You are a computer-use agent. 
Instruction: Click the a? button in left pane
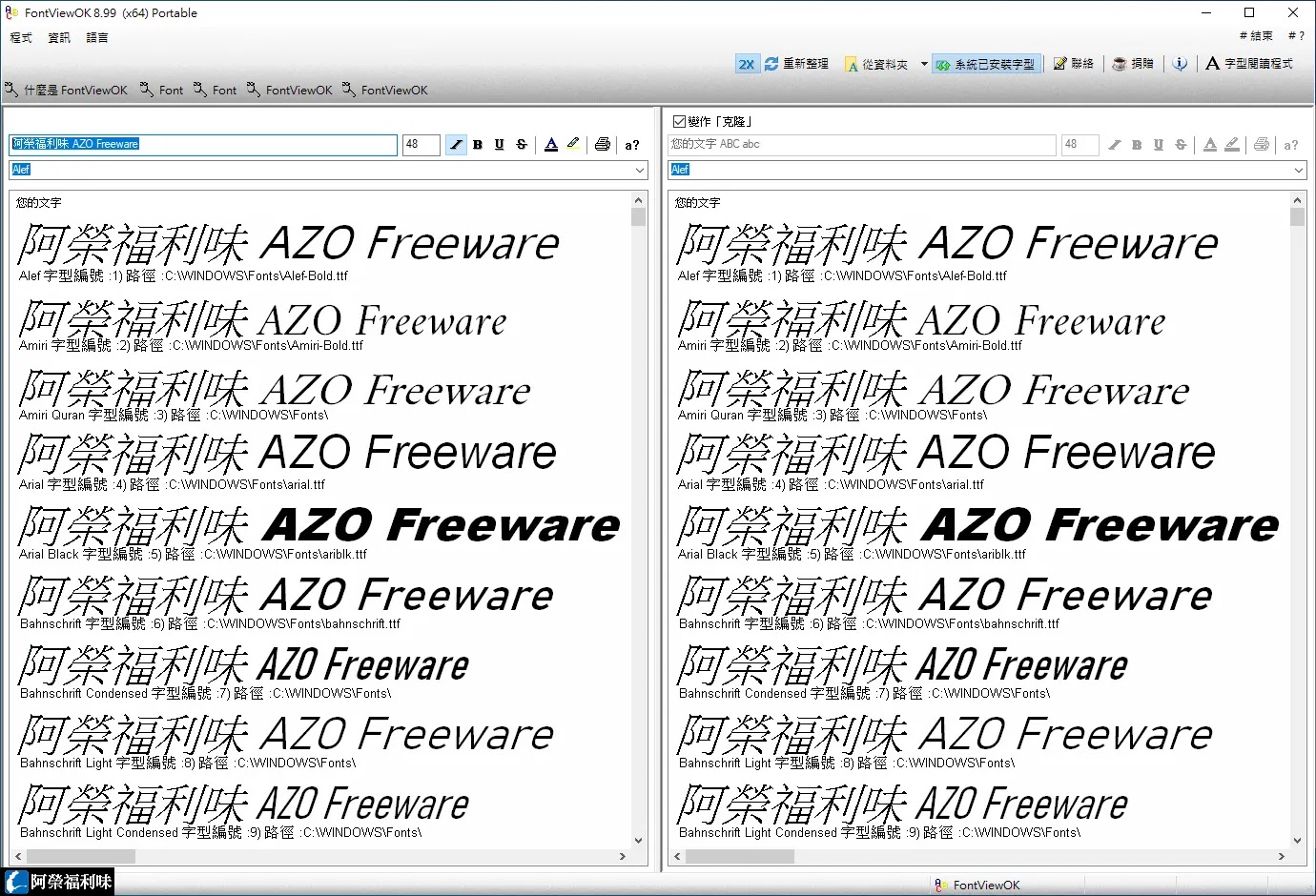(632, 145)
